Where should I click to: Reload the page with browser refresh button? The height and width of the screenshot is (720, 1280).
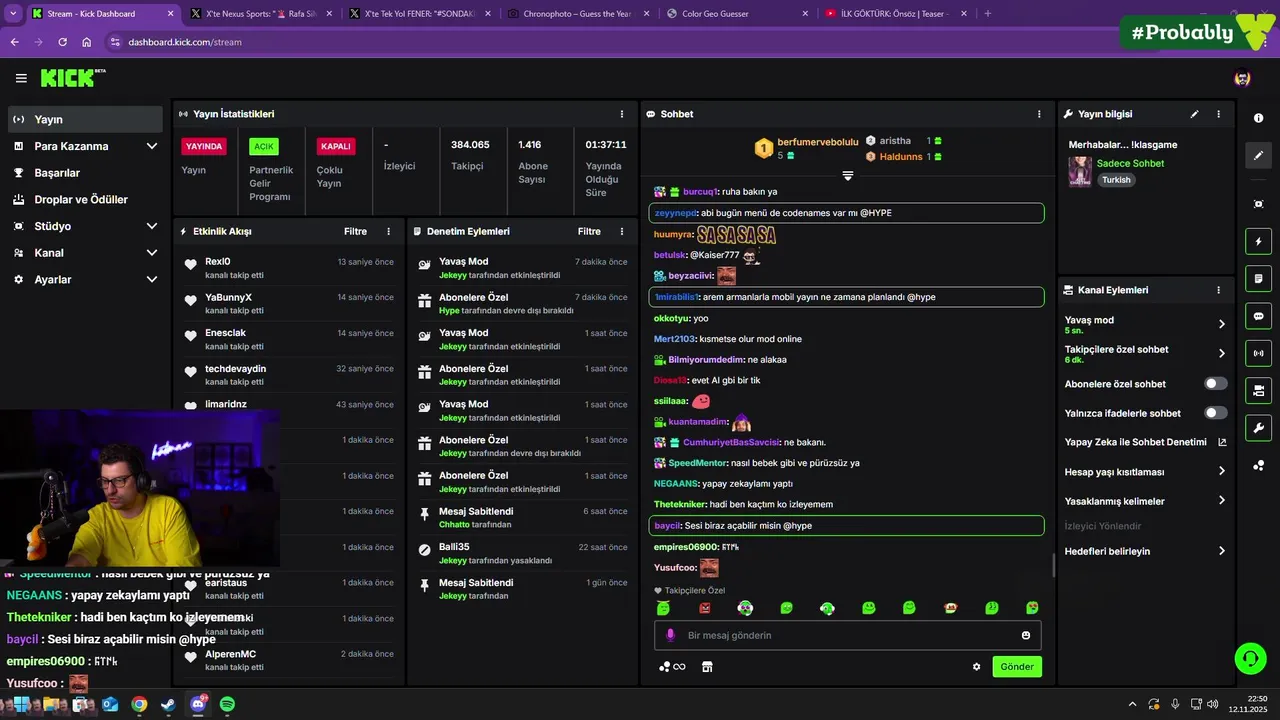[x=62, y=42]
